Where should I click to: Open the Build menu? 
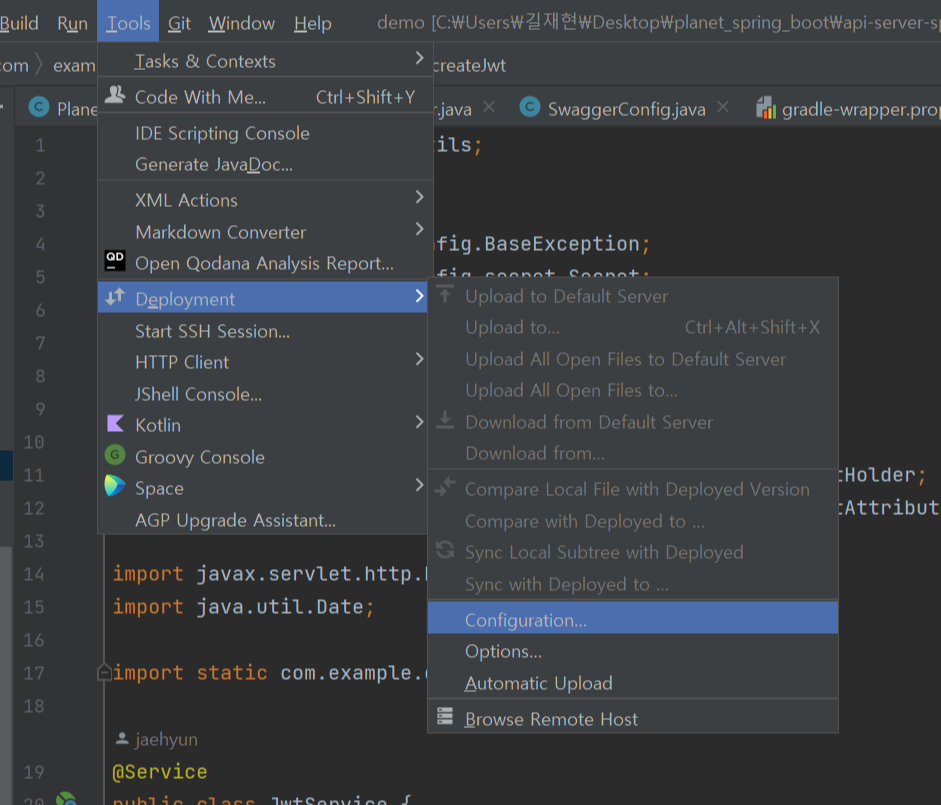click(19, 23)
